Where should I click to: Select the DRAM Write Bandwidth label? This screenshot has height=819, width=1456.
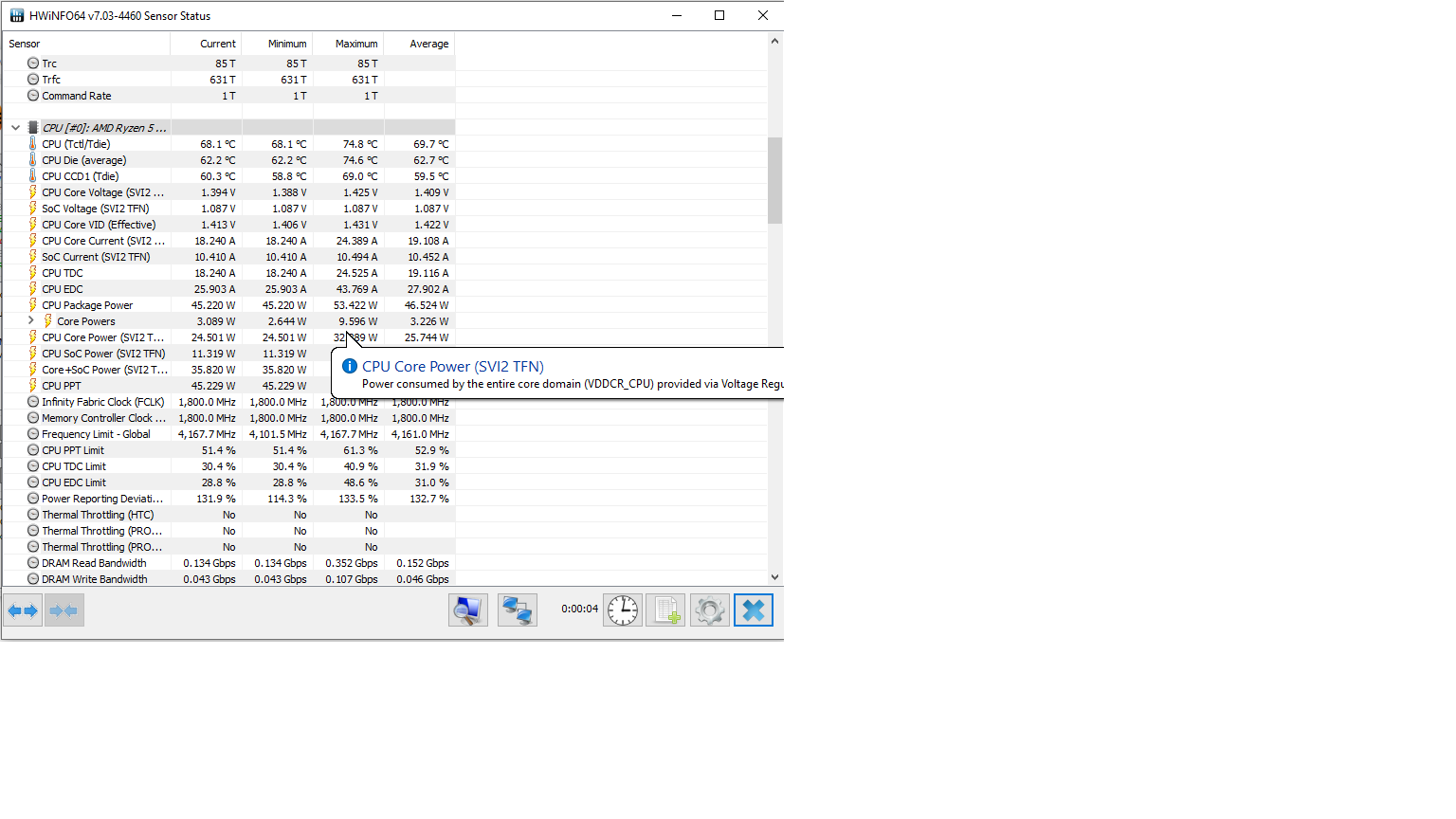tap(95, 579)
